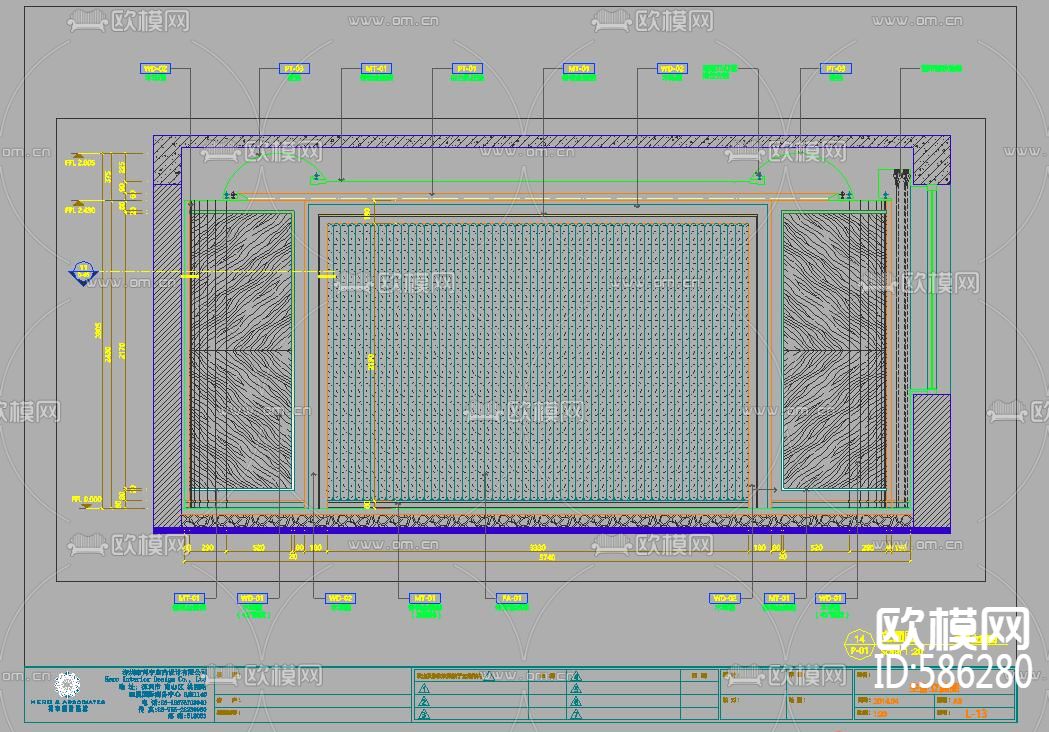Select the 2014.04 date in title block
This screenshot has height=732, width=1049.
point(886,701)
